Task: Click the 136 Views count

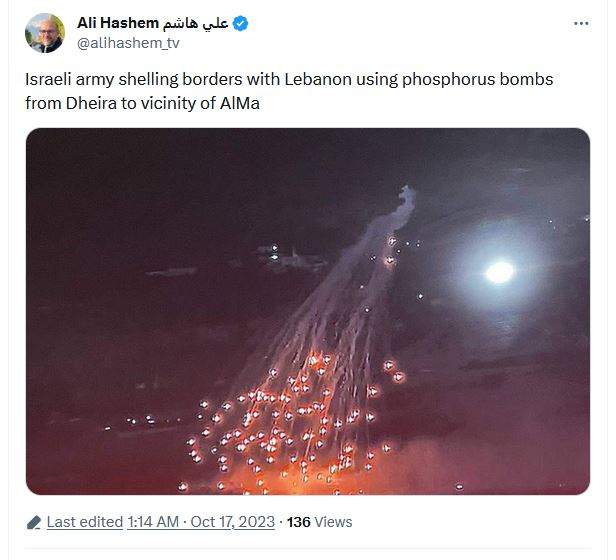Action: [319, 522]
